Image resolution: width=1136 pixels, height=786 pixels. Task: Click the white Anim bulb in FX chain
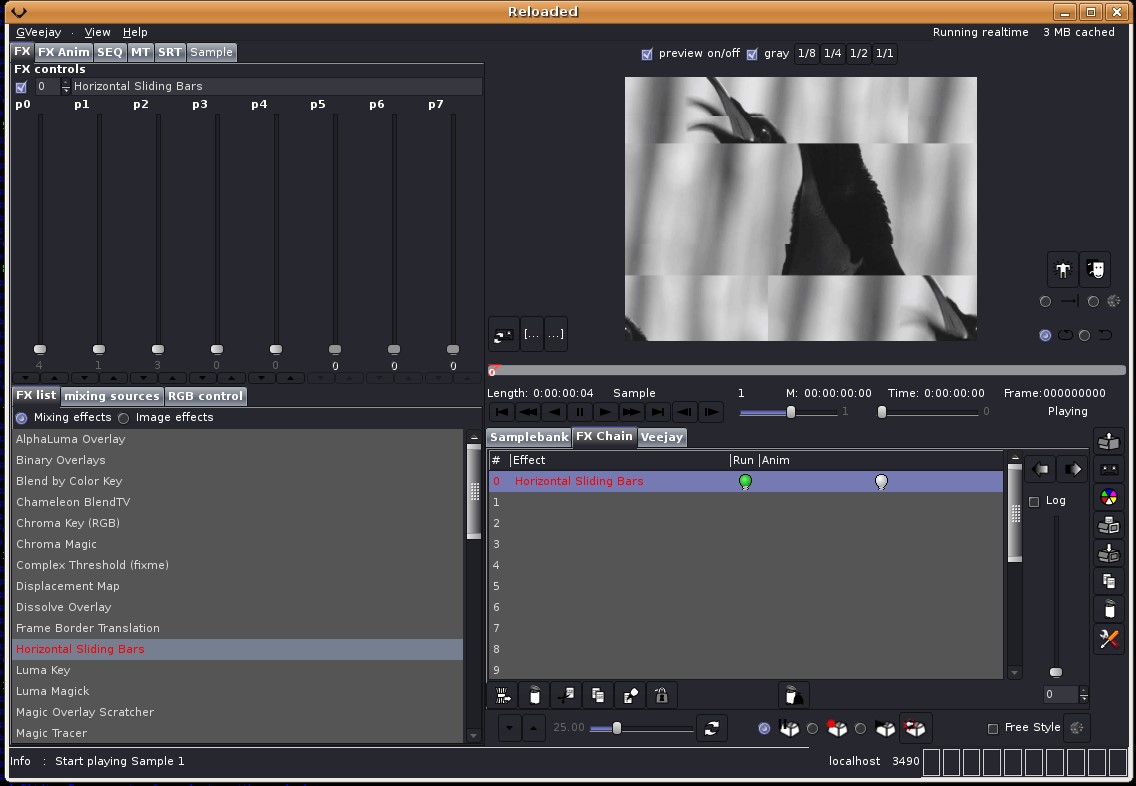point(881,482)
